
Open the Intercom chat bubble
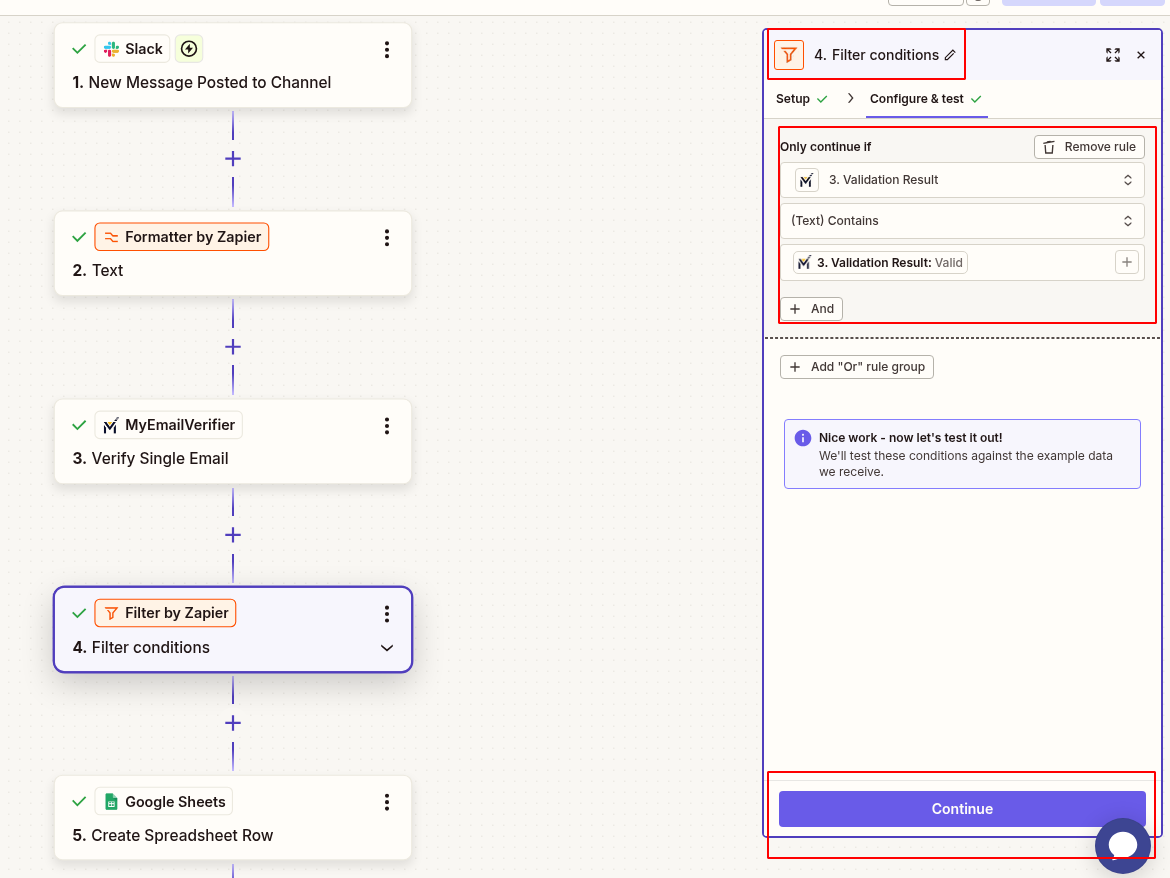[1122, 845]
